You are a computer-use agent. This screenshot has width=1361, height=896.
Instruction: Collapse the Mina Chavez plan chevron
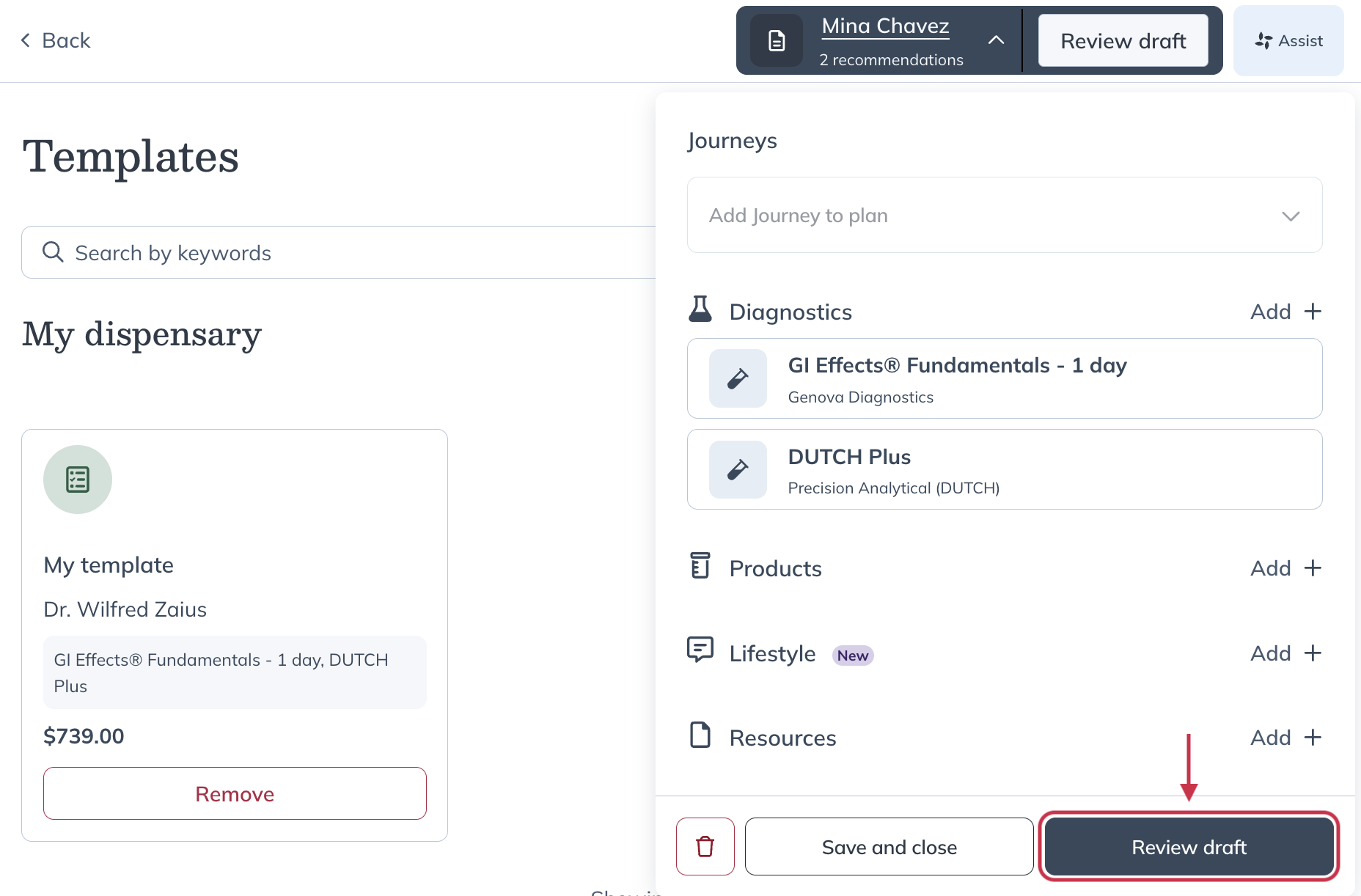(996, 40)
